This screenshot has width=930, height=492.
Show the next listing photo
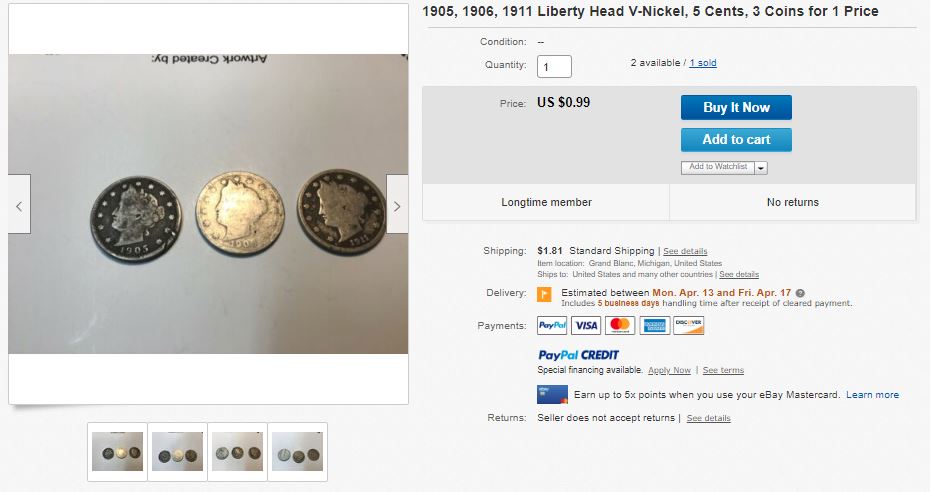(x=397, y=204)
